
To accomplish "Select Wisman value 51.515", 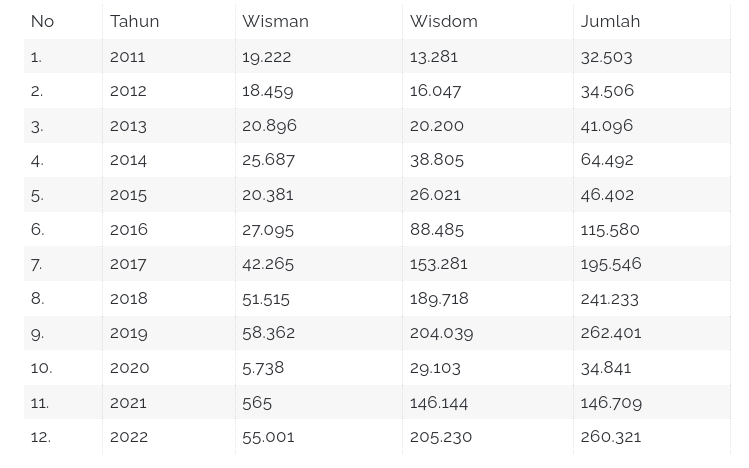I will coord(266,298).
